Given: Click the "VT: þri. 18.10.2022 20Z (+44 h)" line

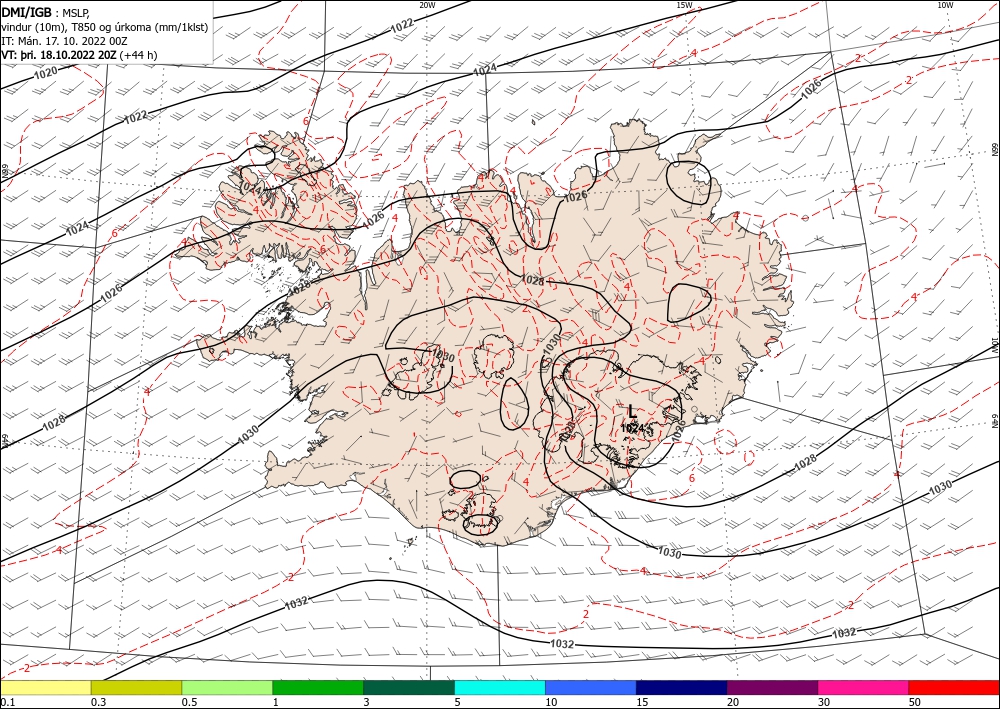Looking at the screenshot, I should 80,55.
